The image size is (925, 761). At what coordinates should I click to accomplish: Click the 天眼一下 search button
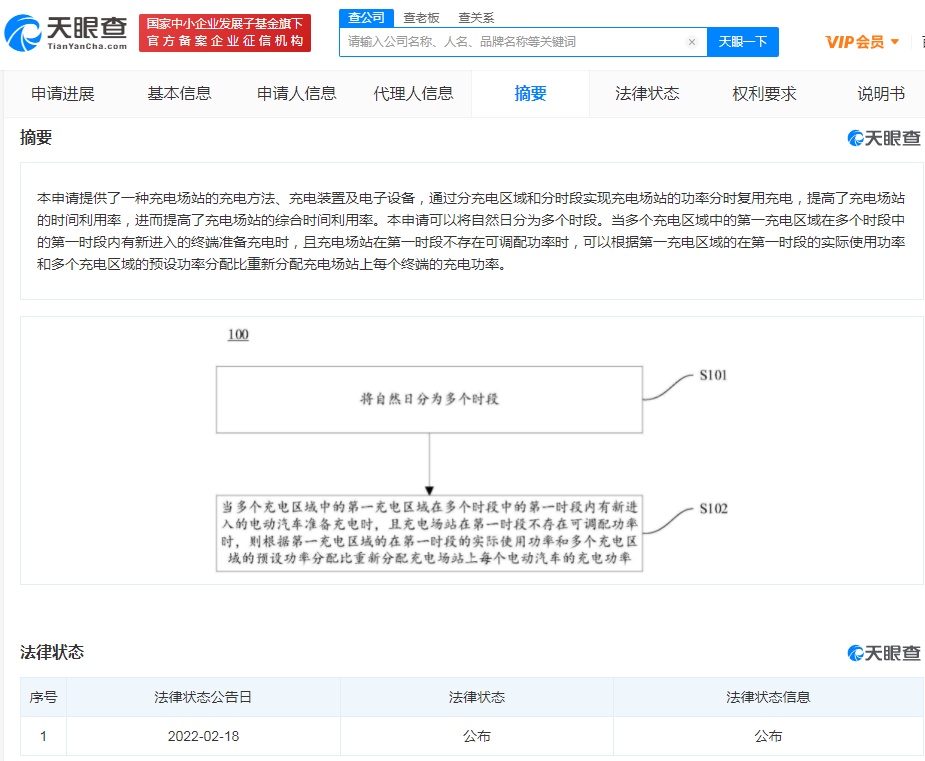pos(743,42)
